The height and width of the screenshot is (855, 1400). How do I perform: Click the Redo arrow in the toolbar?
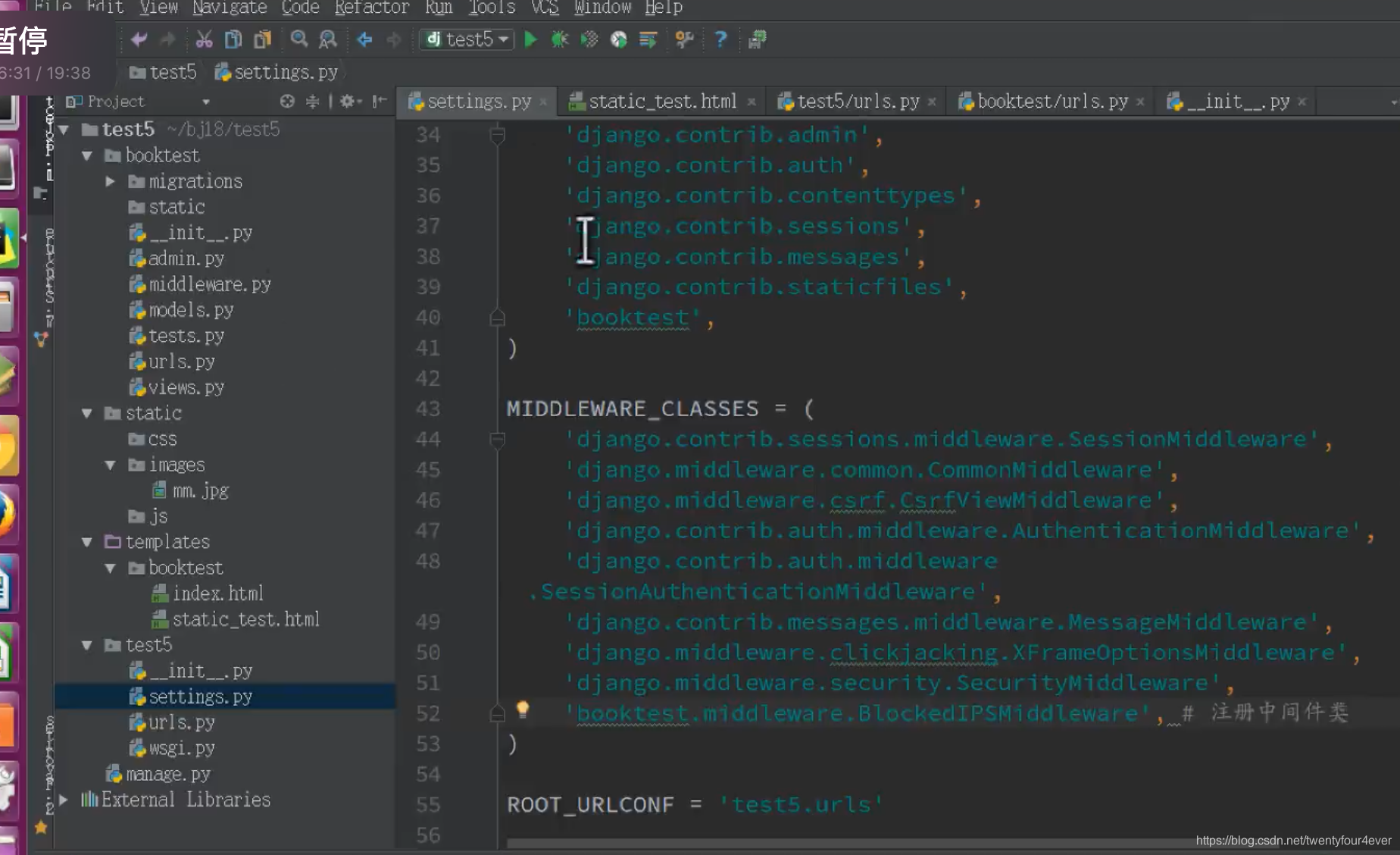click(167, 39)
